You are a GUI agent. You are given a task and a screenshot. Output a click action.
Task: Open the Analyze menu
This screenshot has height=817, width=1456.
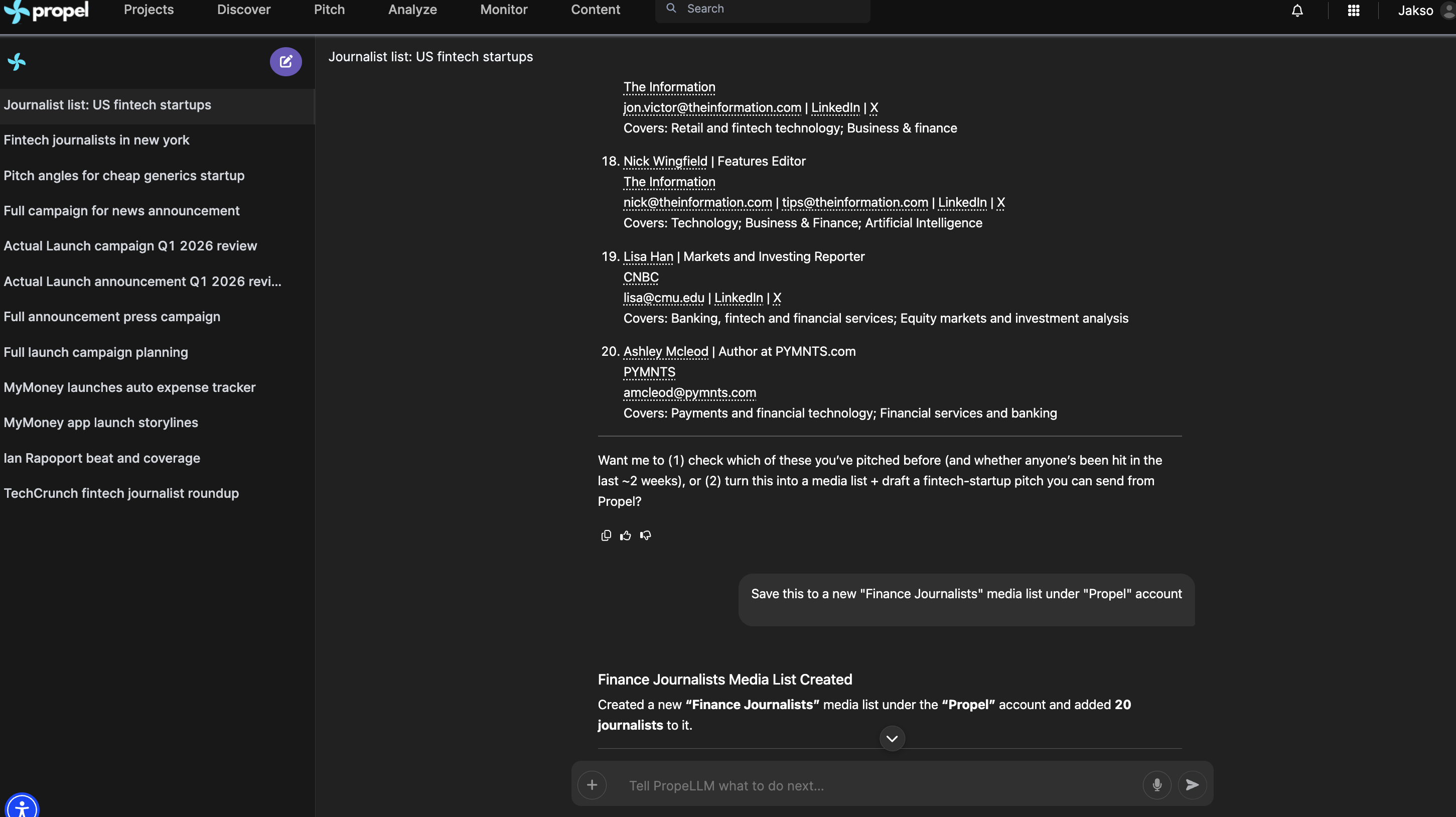412,10
